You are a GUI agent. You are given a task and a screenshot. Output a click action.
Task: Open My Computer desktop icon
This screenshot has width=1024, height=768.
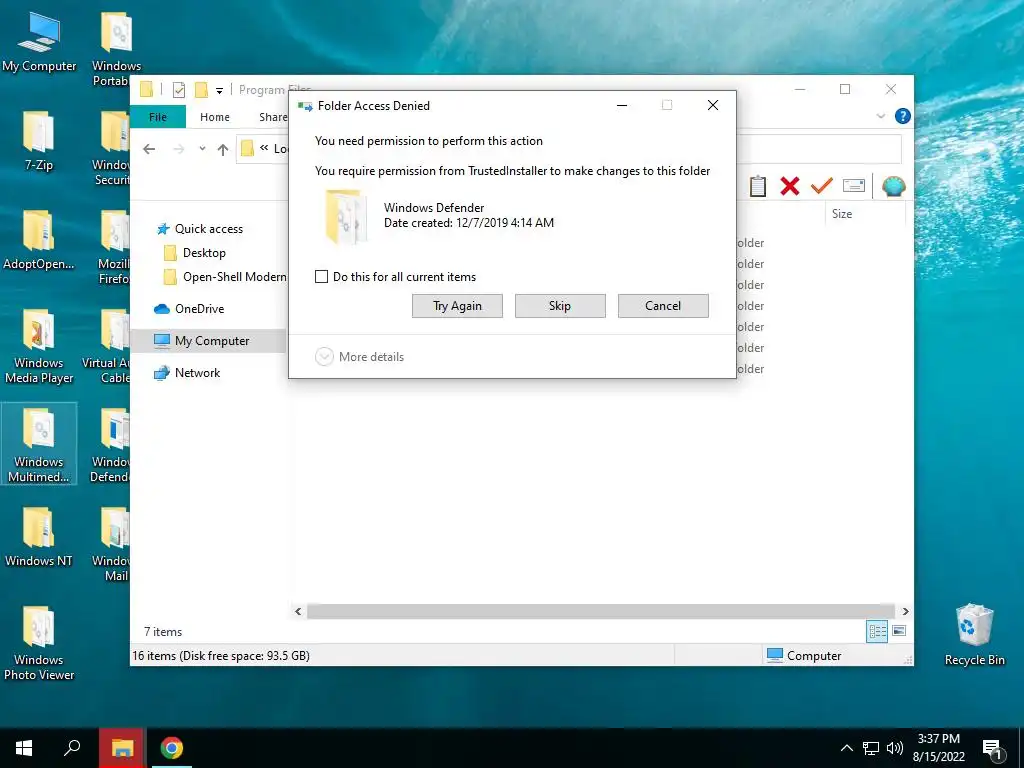(x=39, y=42)
